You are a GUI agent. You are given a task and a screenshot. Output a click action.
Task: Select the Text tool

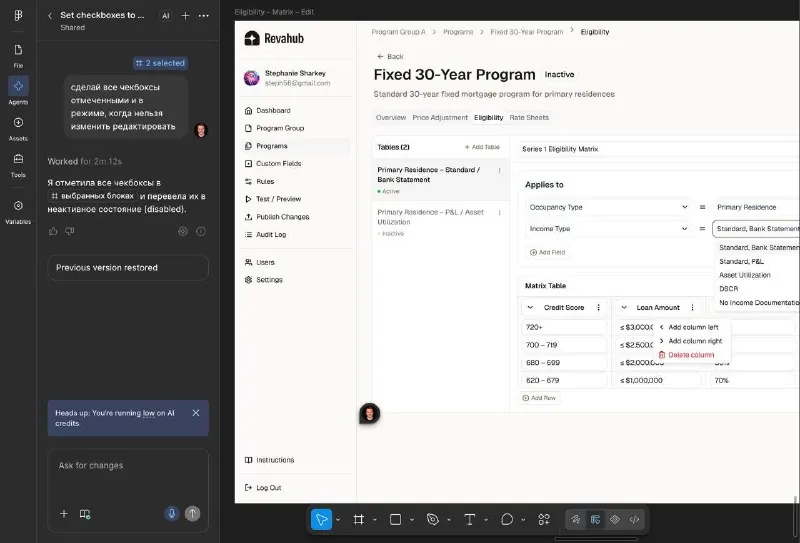click(x=469, y=520)
